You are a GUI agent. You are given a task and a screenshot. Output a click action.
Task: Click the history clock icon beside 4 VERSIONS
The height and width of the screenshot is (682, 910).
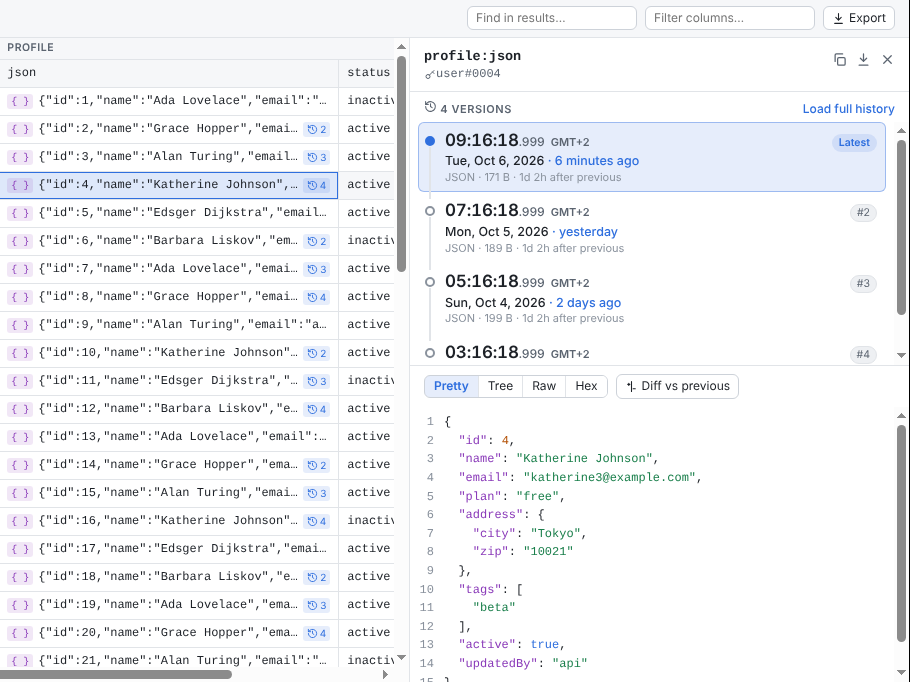(430, 107)
